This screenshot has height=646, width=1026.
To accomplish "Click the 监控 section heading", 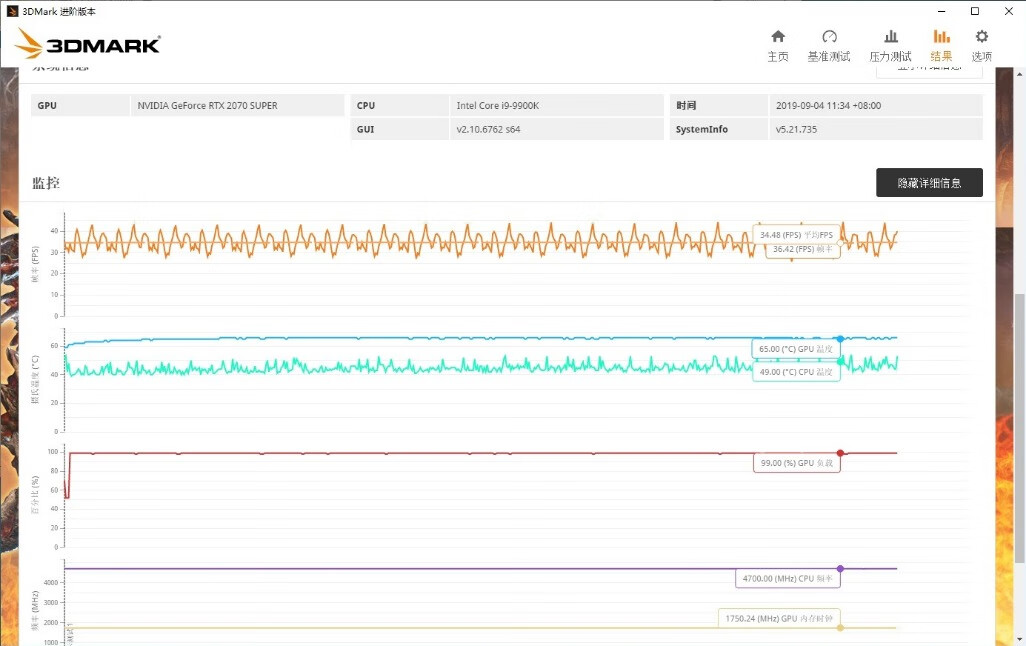I will (46, 183).
